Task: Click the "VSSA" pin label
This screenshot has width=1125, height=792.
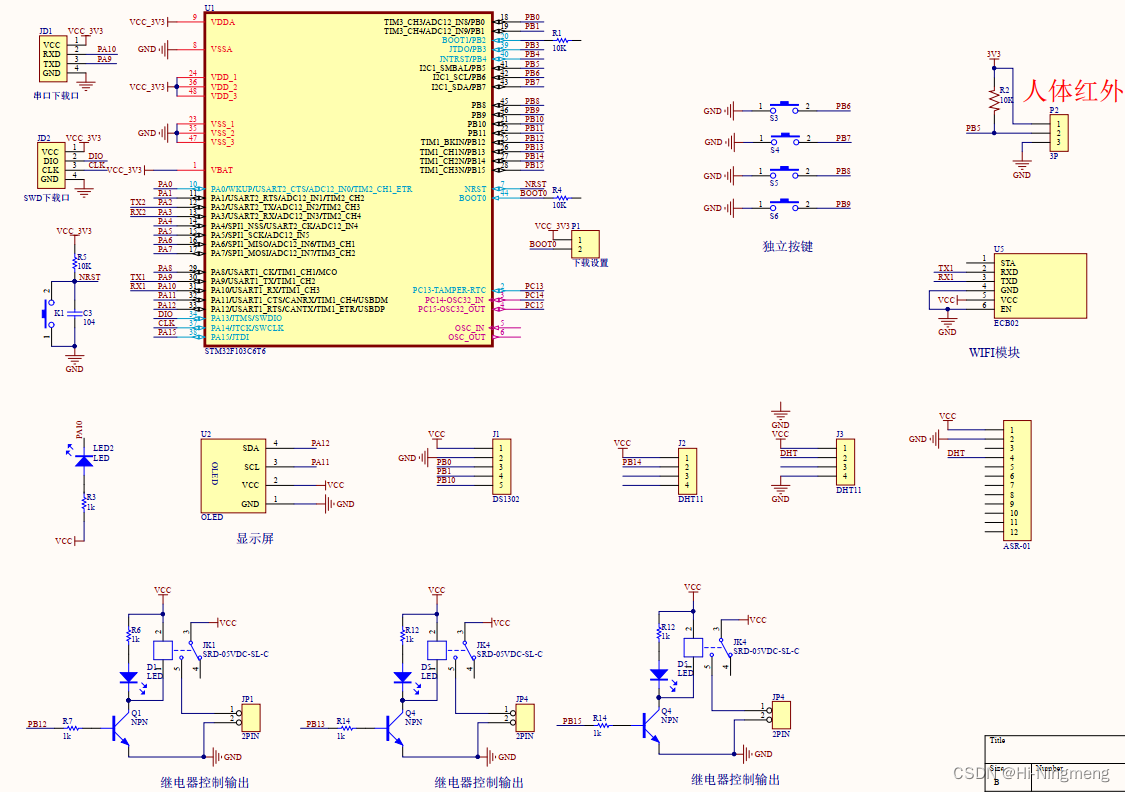Action: point(222,49)
